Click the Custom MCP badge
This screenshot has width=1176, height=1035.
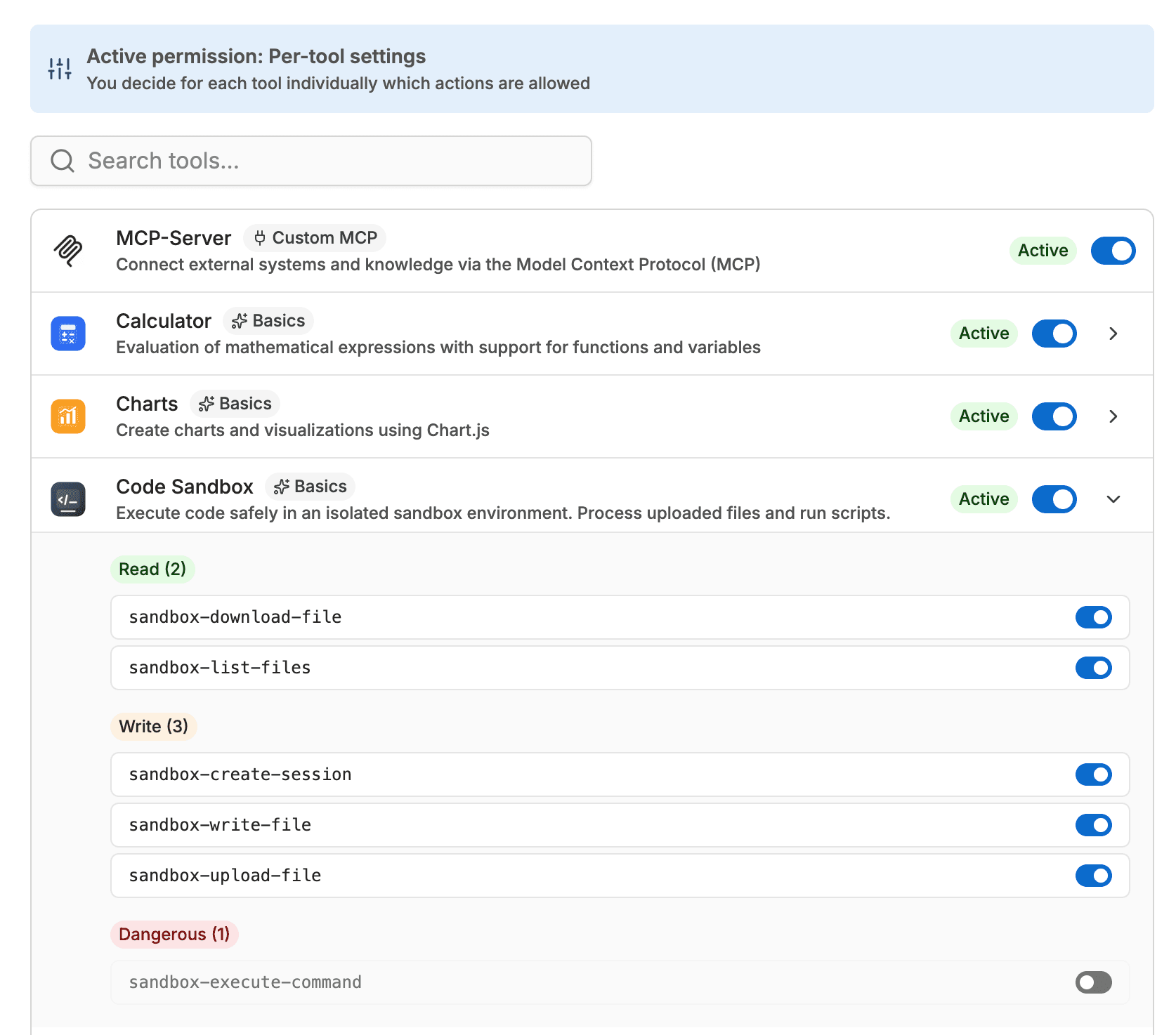[x=315, y=237]
